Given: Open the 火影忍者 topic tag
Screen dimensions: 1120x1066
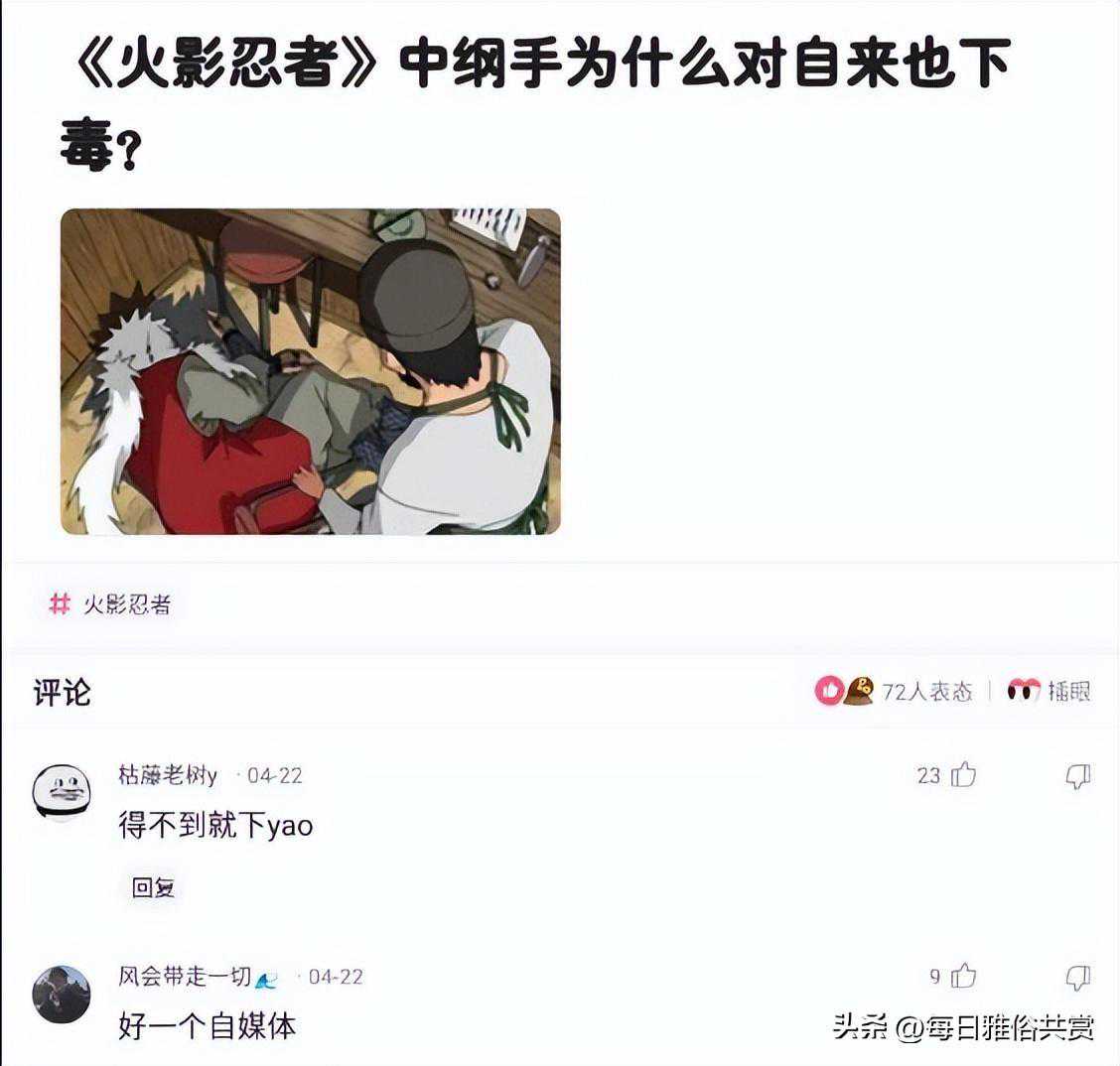Looking at the screenshot, I should [127, 604].
